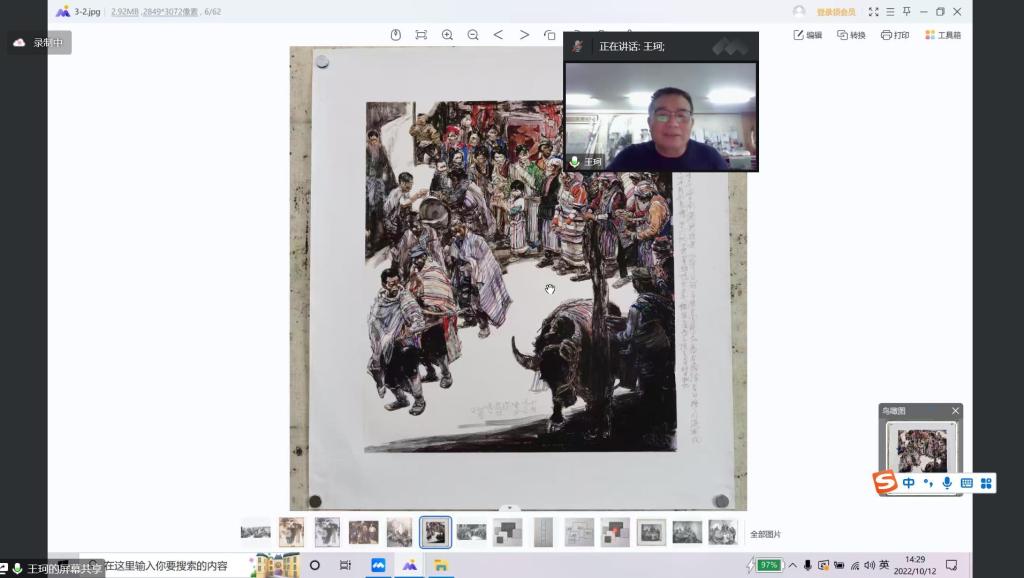Open 全部图片 all images view
This screenshot has height=578, width=1024.
(x=765, y=534)
